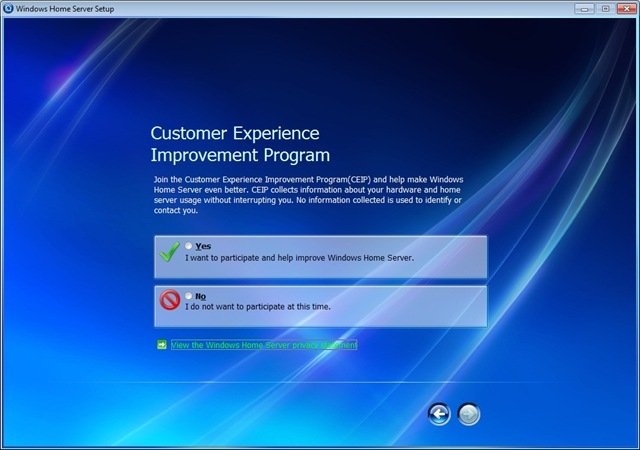This screenshot has height=450, width=640.
Task: Click the Windows Home Server Setup title icon
Action: click(8, 9)
